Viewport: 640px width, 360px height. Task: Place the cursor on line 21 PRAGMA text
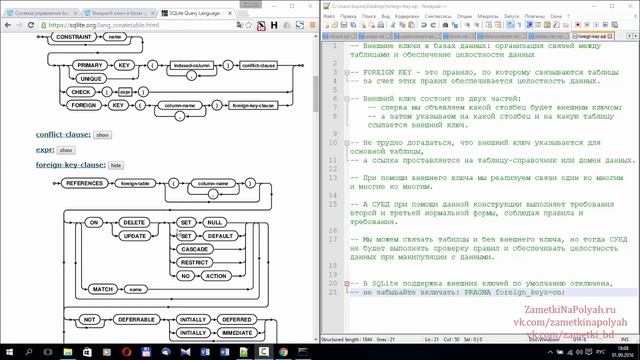pos(514,292)
